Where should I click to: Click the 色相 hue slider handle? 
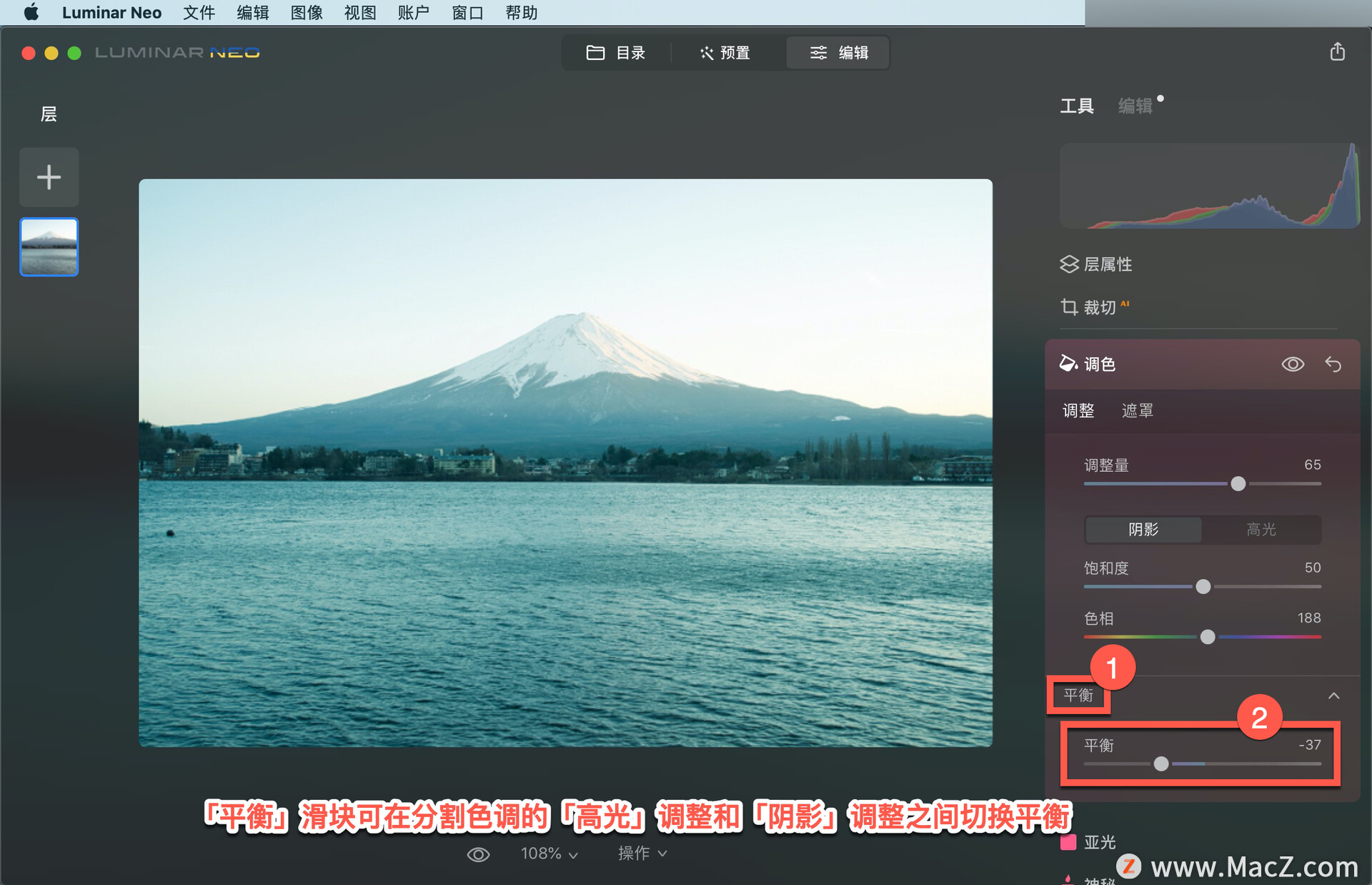pos(1208,637)
